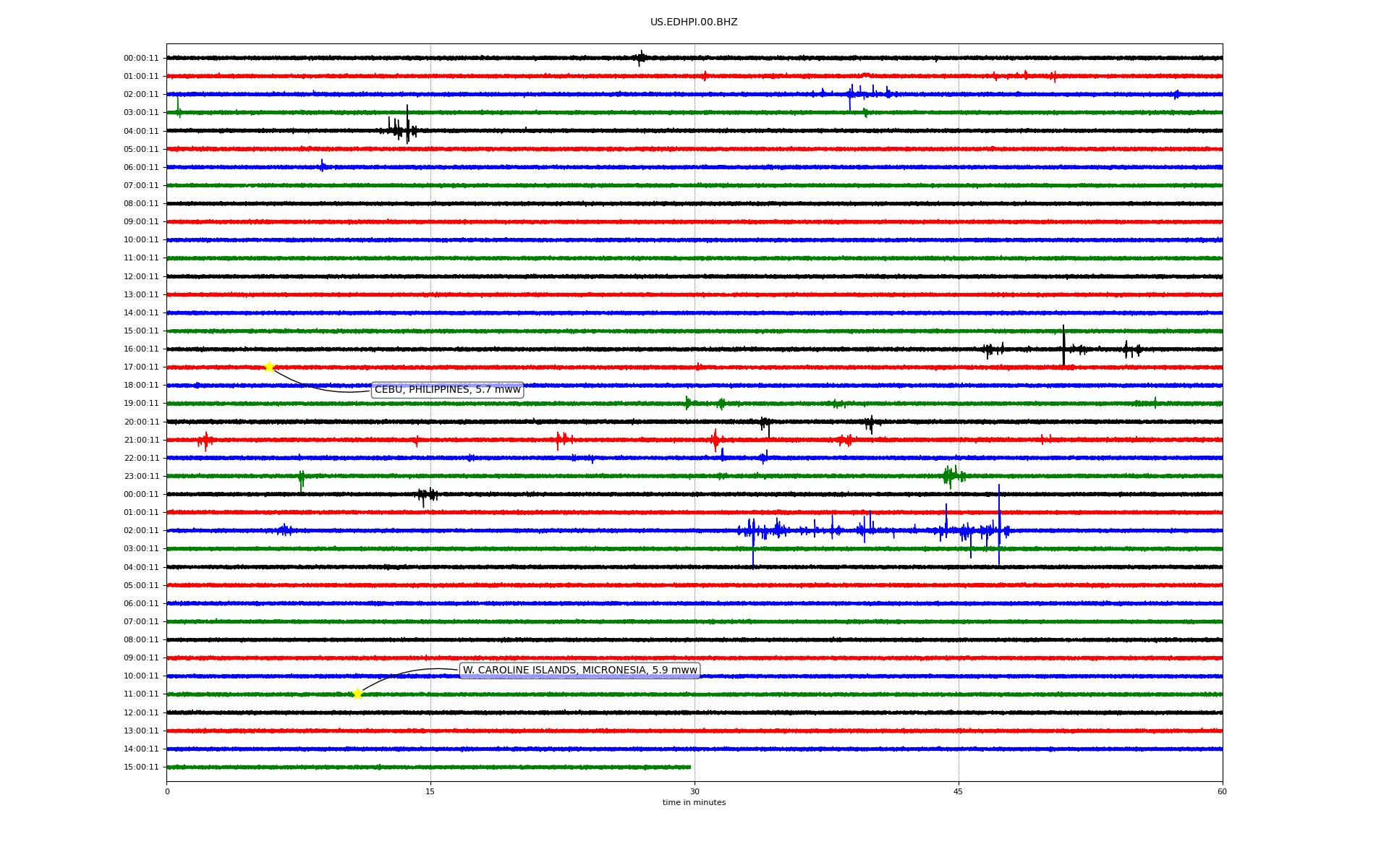Click the CEBU, PHILIPPINES 5.7 mww label

447,390
